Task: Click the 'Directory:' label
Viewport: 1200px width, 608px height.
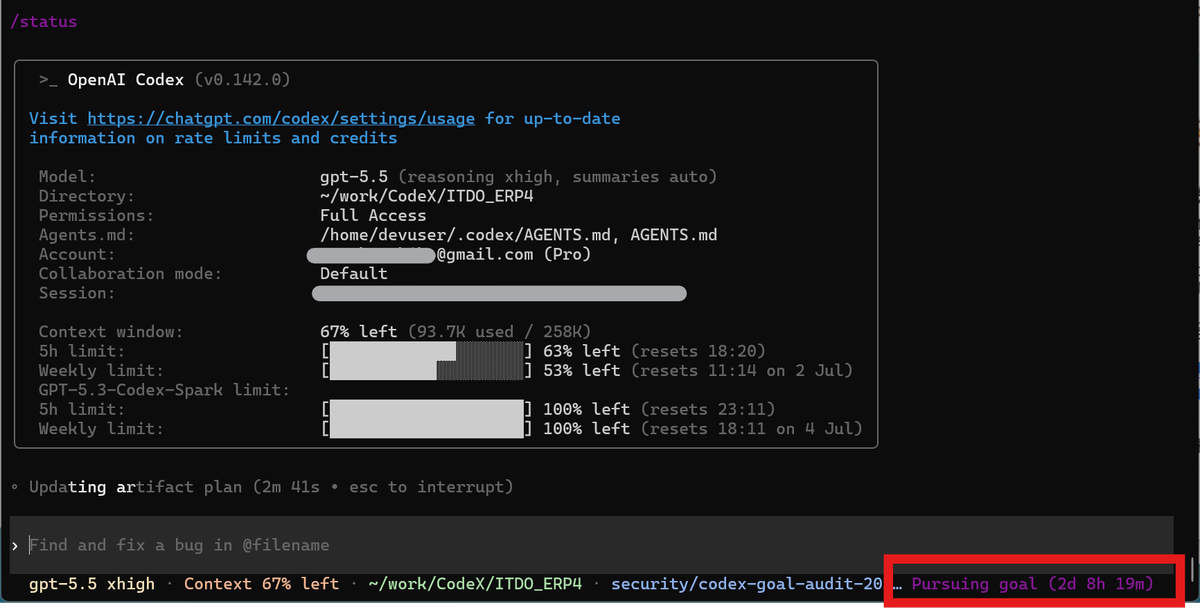Action: [87, 196]
